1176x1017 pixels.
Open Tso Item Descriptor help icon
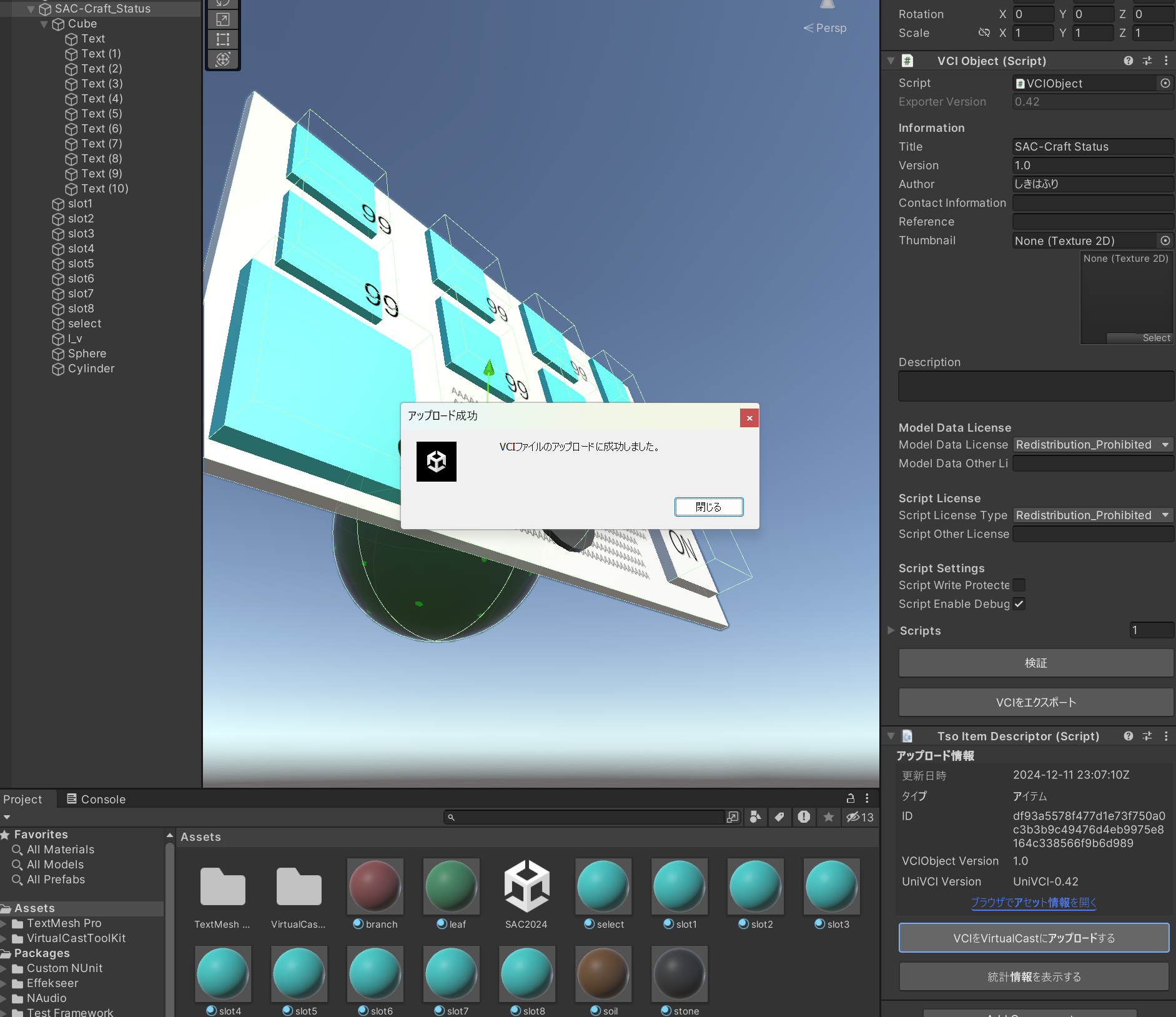[x=1128, y=736]
